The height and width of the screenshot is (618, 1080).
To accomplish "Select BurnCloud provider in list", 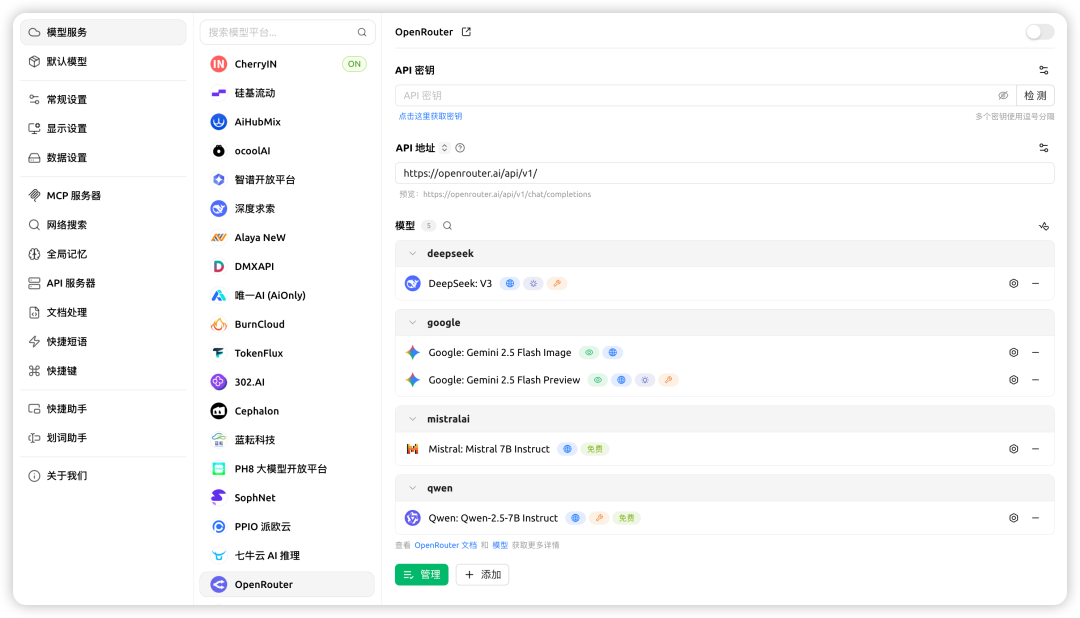I will click(x=287, y=325).
